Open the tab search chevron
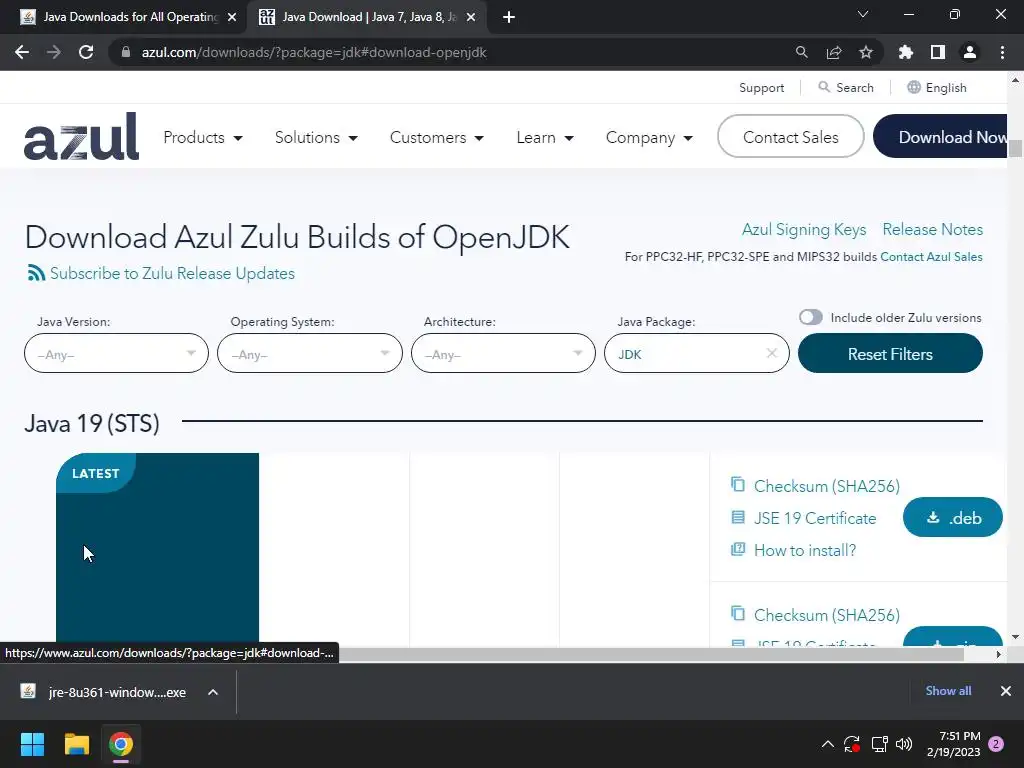 pyautogui.click(x=863, y=14)
